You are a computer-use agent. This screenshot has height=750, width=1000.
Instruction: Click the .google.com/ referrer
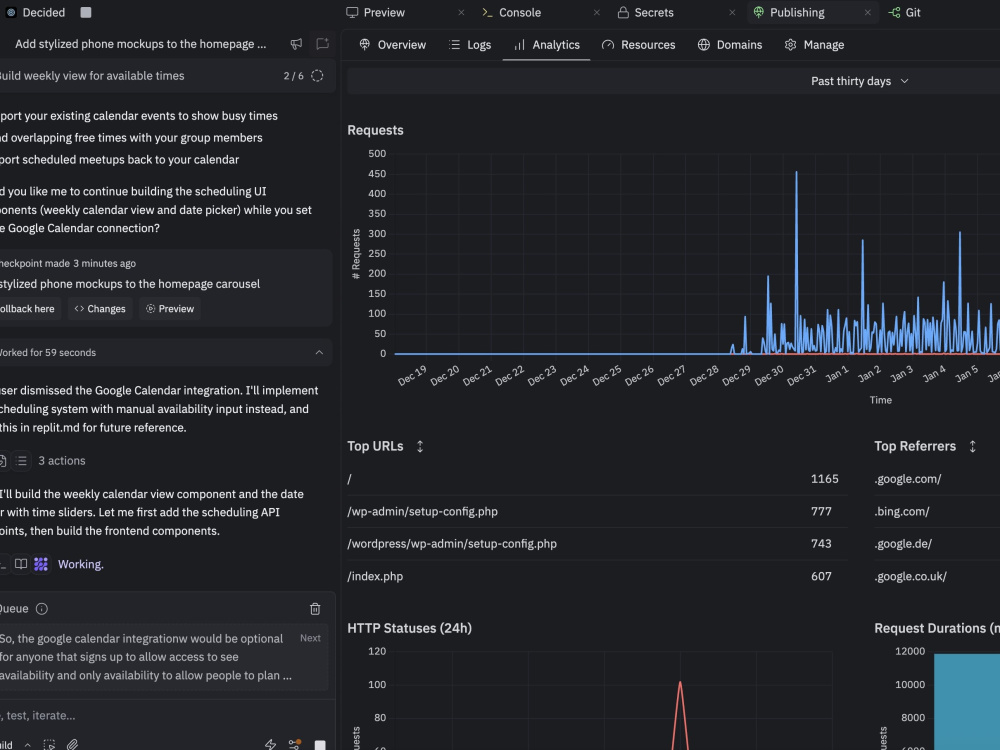[908, 479]
